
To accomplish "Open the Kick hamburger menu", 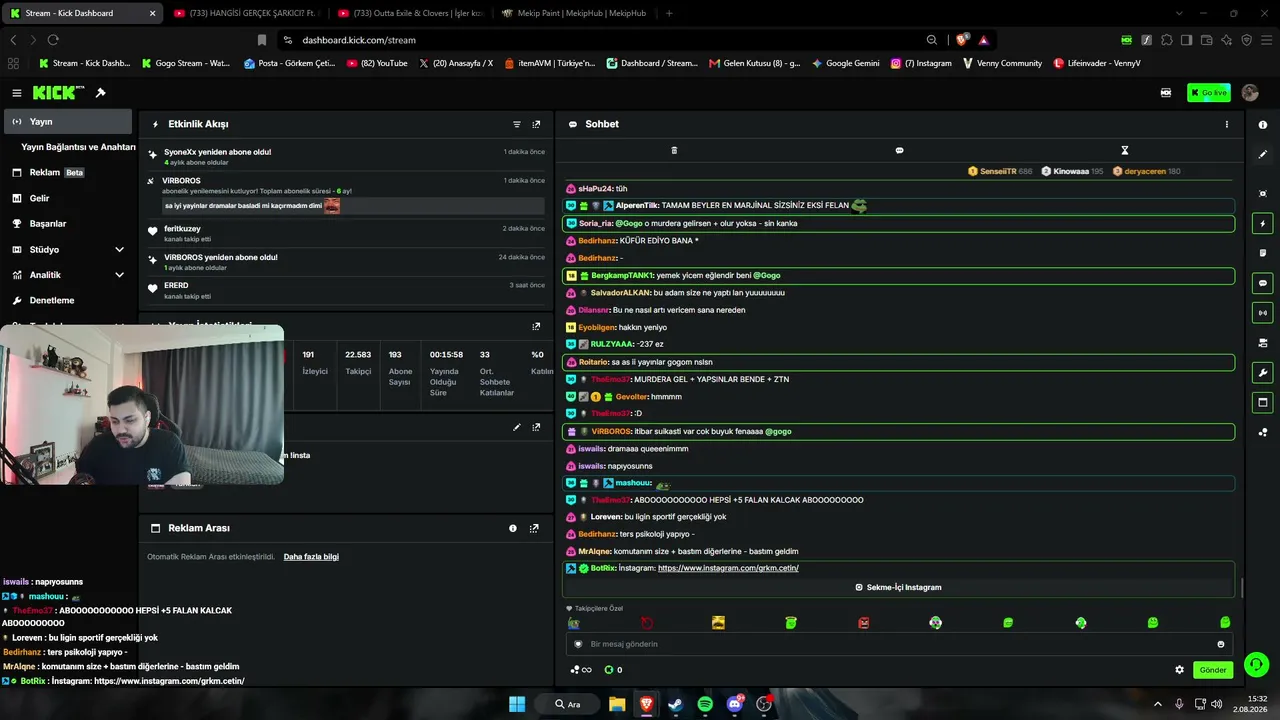I will pos(17,93).
